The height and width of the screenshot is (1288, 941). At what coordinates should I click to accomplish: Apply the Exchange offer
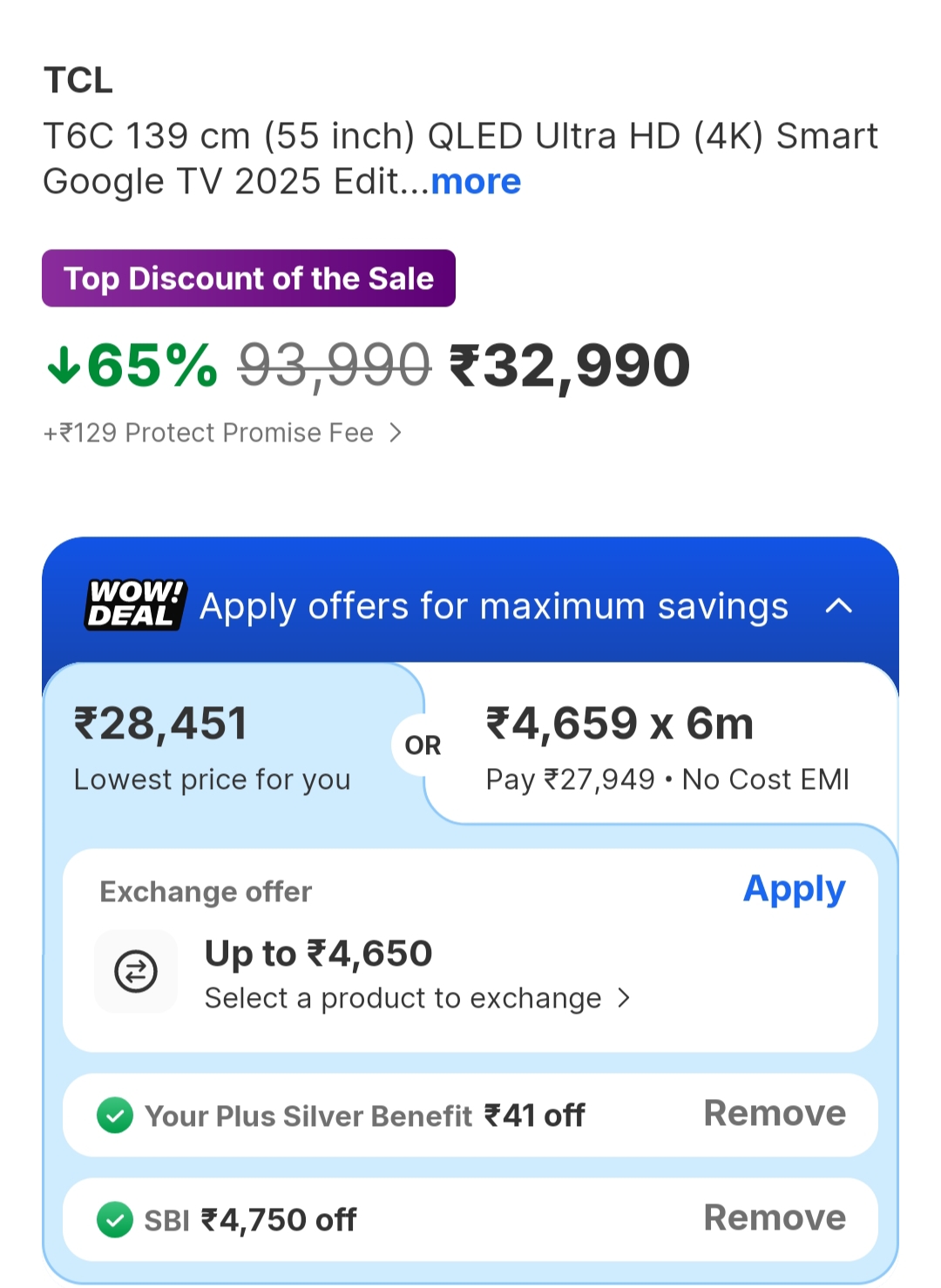[794, 889]
